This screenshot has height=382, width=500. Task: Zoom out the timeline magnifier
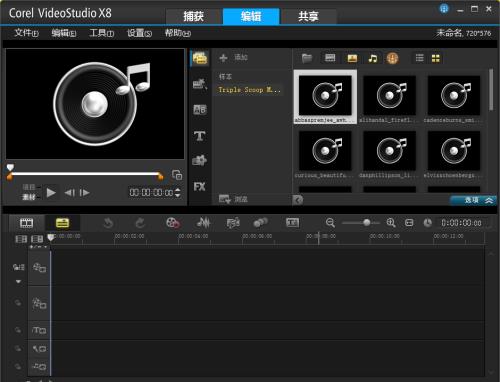(330, 223)
